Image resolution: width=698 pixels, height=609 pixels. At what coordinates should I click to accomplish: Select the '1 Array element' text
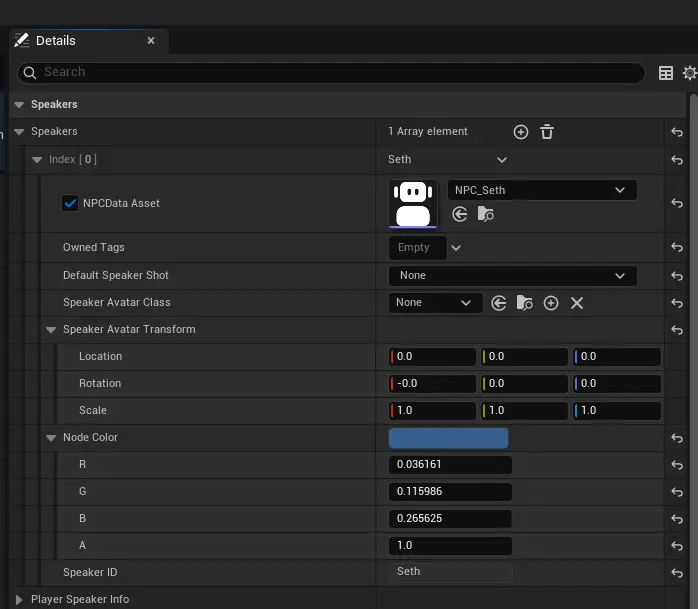[x=428, y=132]
